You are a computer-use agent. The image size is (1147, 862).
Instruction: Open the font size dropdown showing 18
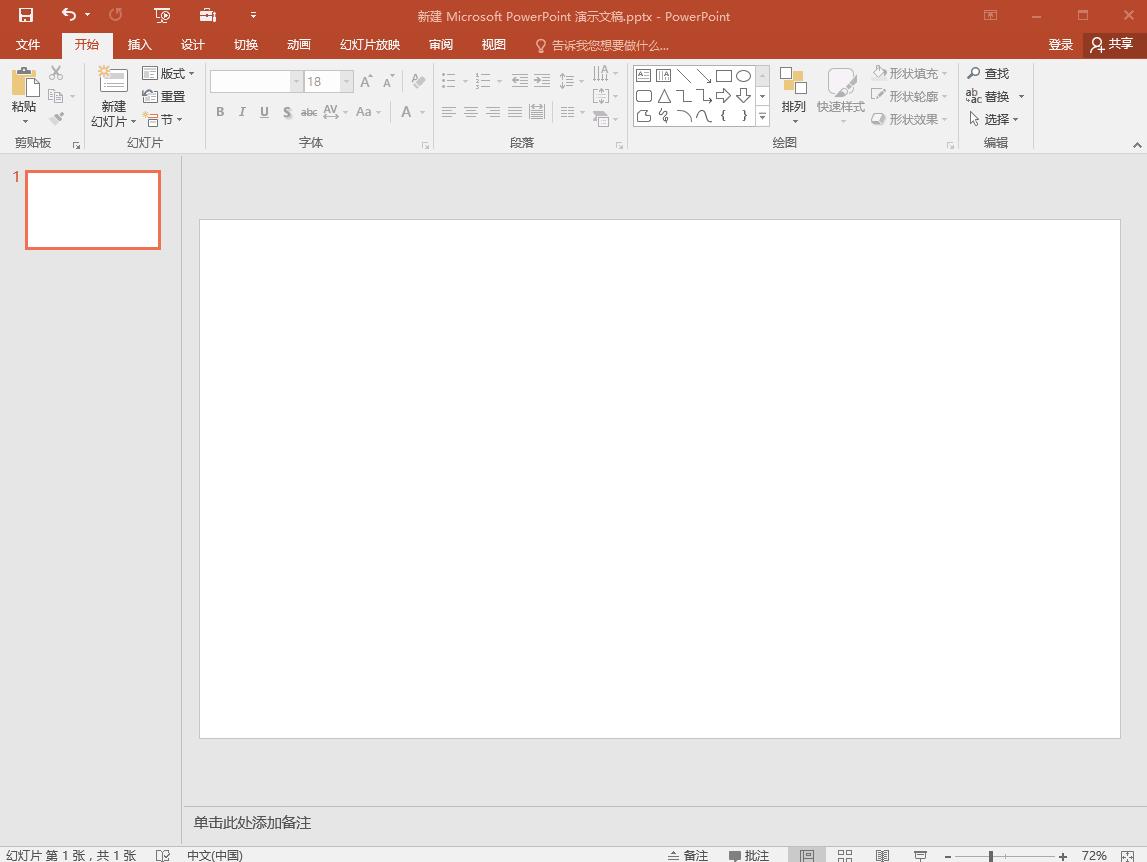[347, 81]
